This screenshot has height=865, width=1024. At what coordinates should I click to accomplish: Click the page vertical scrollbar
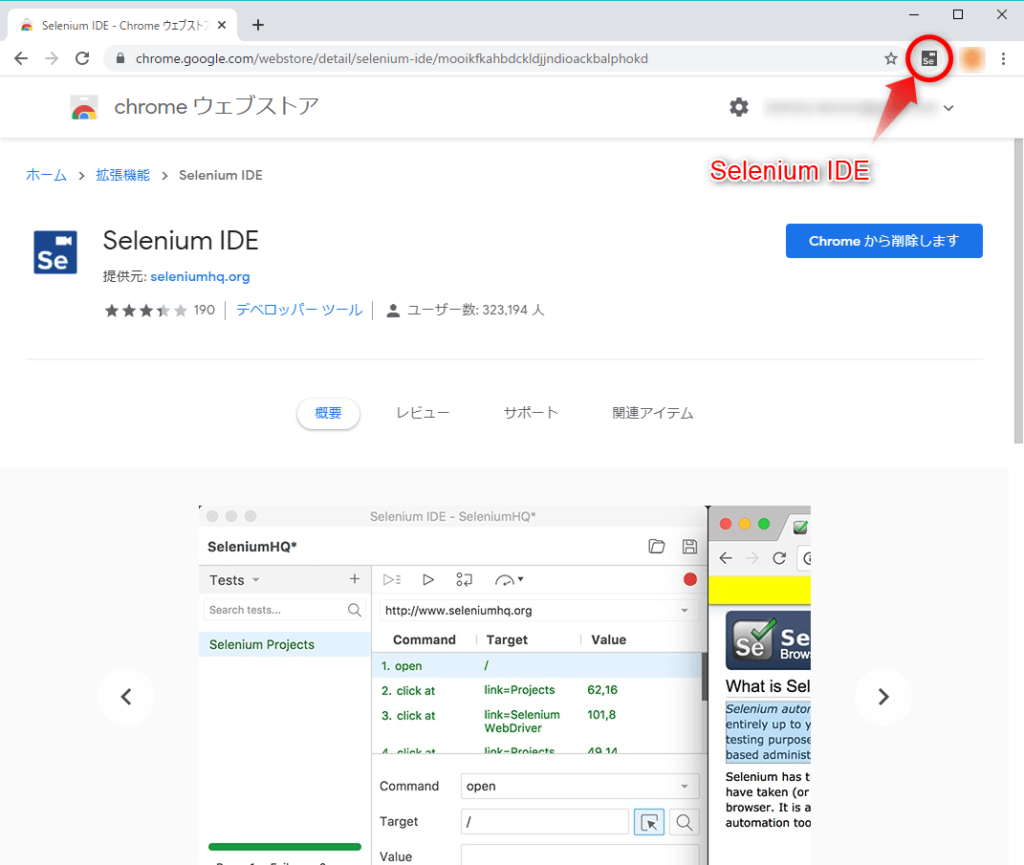[x=1018, y=291]
